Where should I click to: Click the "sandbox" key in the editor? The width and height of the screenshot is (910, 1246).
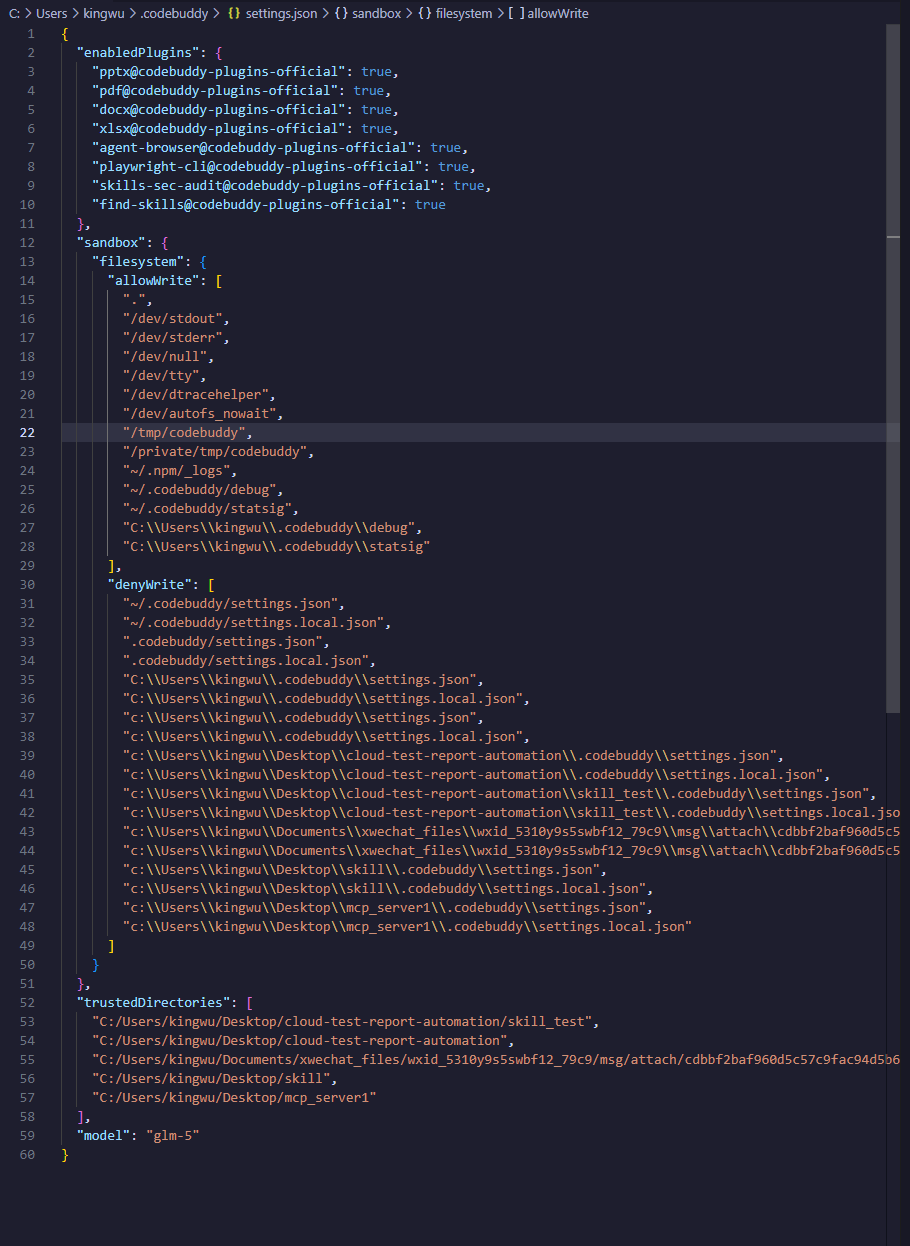111,242
